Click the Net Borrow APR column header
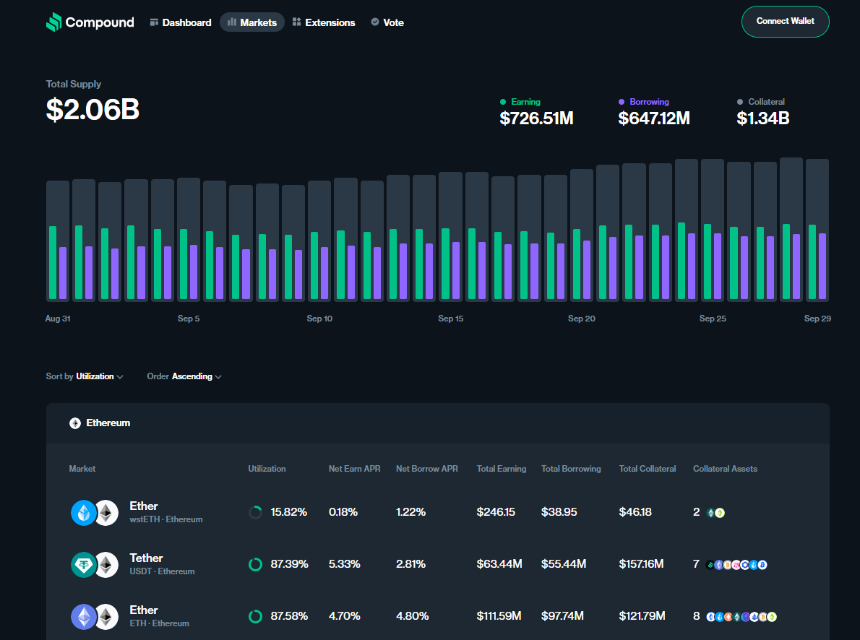 pyautogui.click(x=427, y=469)
